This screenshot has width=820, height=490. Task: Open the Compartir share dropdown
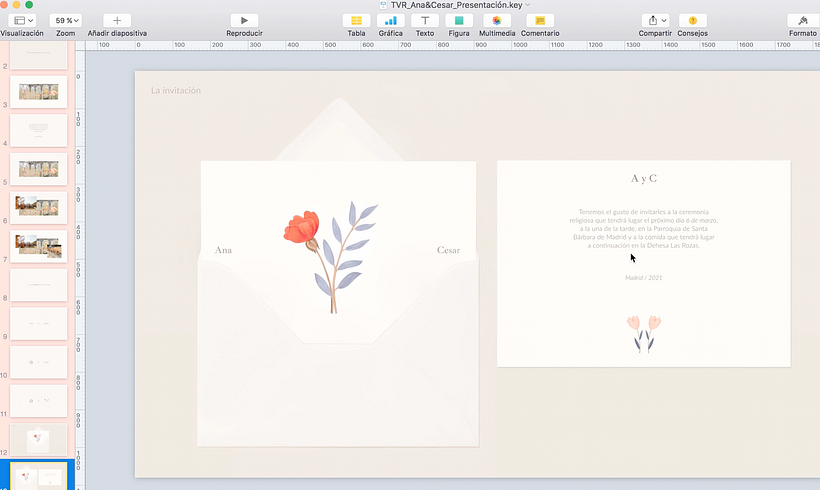pyautogui.click(x=657, y=20)
